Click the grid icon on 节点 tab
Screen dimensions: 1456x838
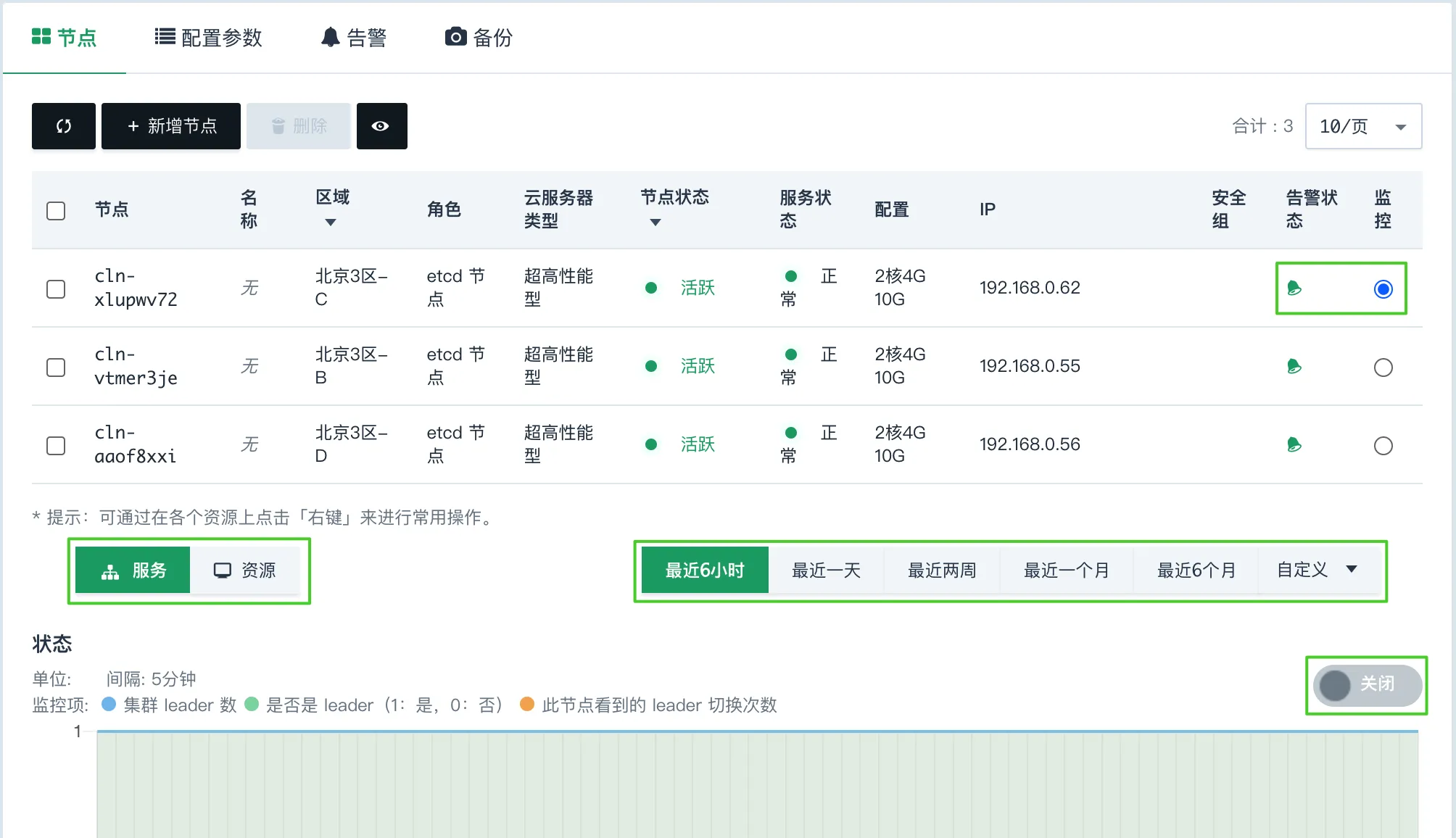coord(41,37)
